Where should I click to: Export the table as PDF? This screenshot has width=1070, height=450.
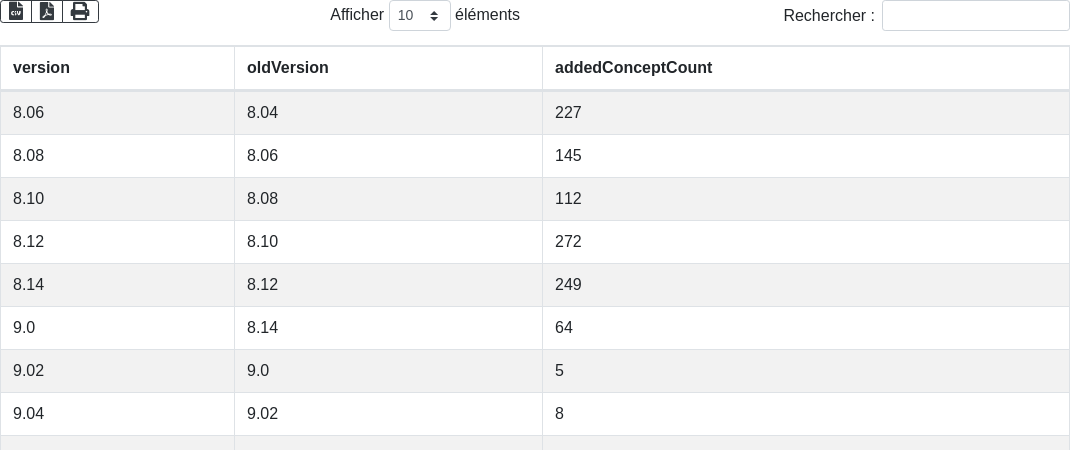(47, 11)
